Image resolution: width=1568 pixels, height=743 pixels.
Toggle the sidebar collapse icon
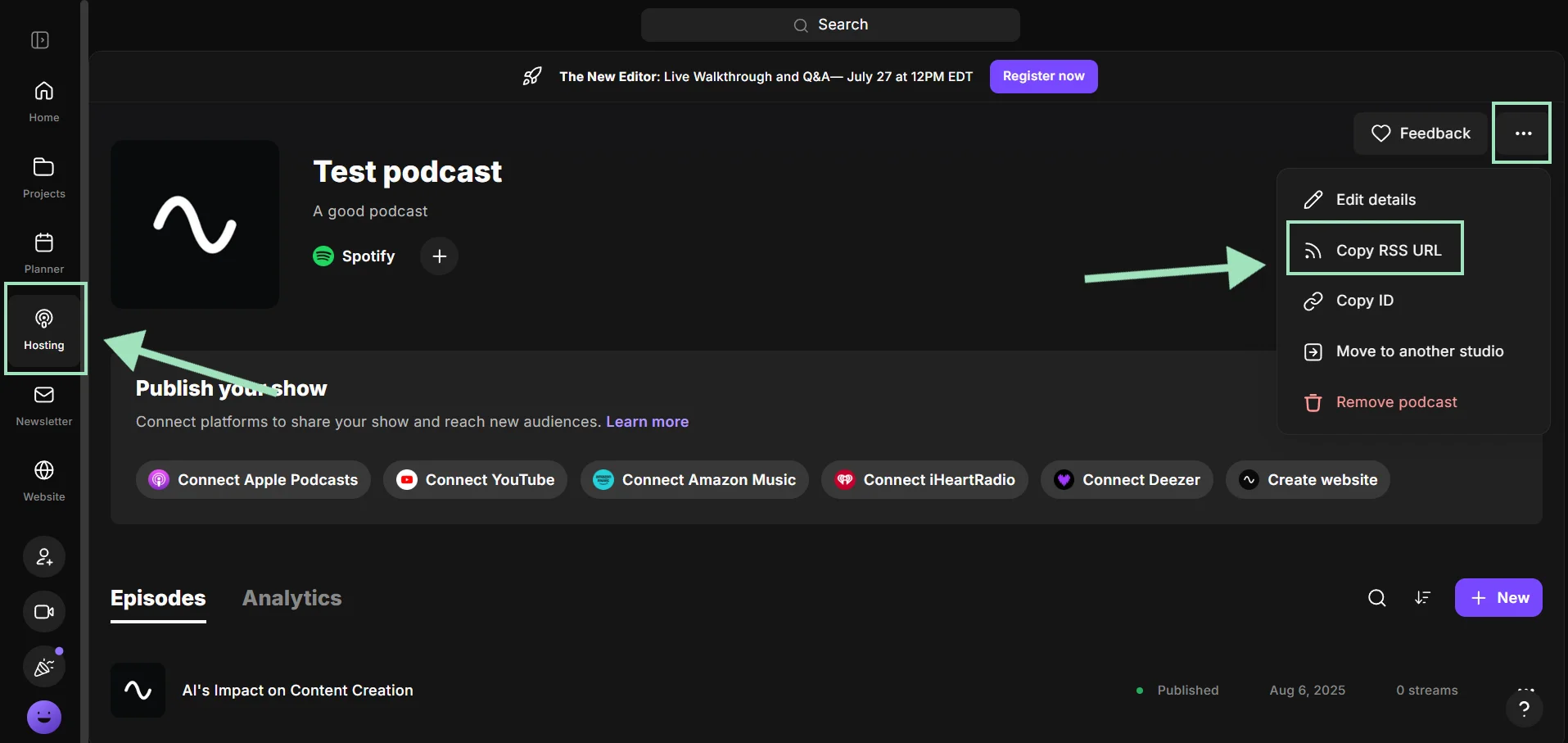40,40
